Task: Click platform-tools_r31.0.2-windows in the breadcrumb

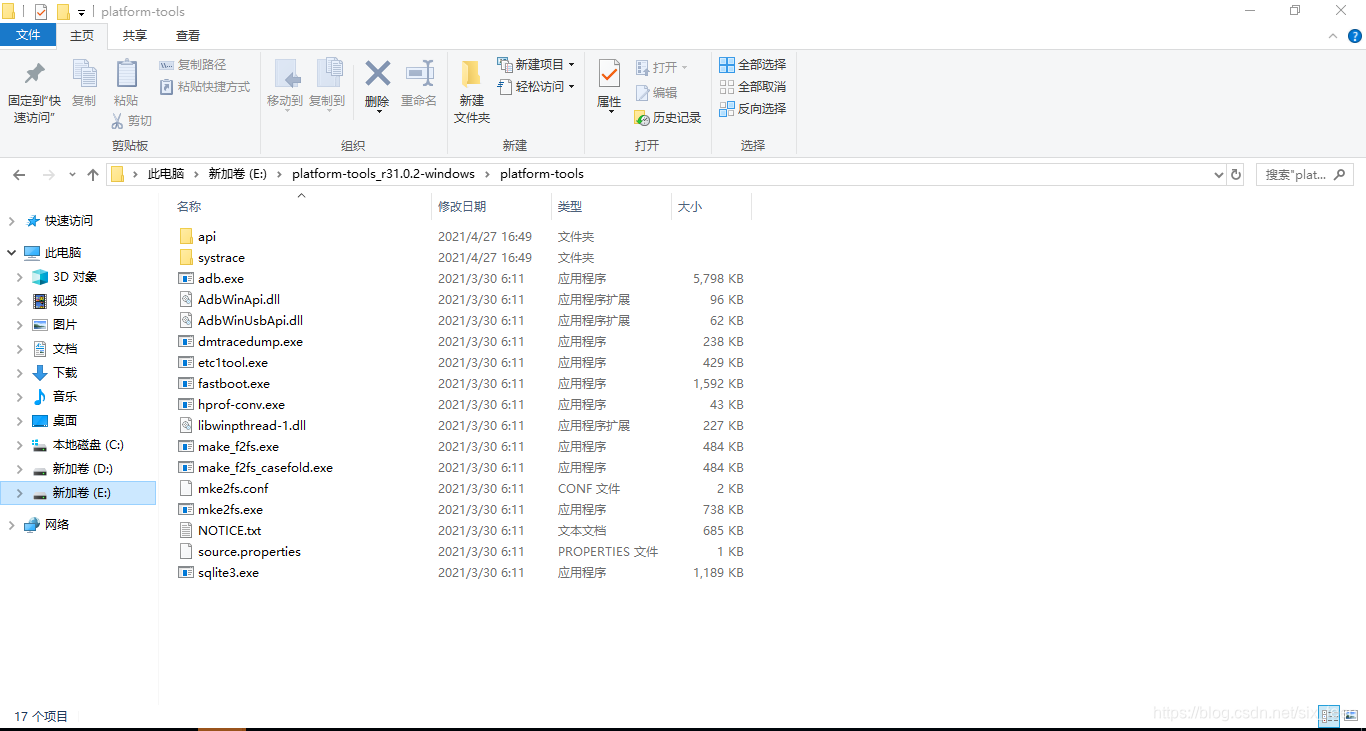Action: 383,174
